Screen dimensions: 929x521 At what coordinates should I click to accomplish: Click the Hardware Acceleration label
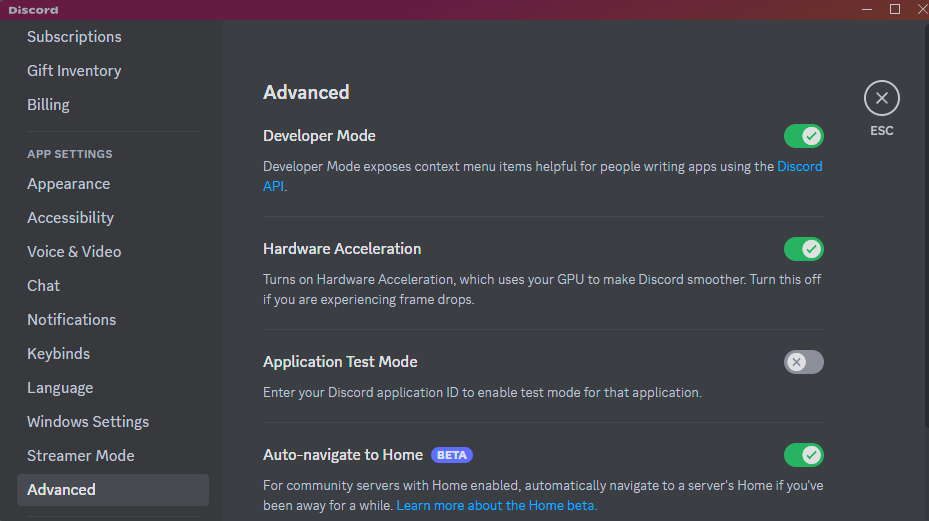(342, 249)
